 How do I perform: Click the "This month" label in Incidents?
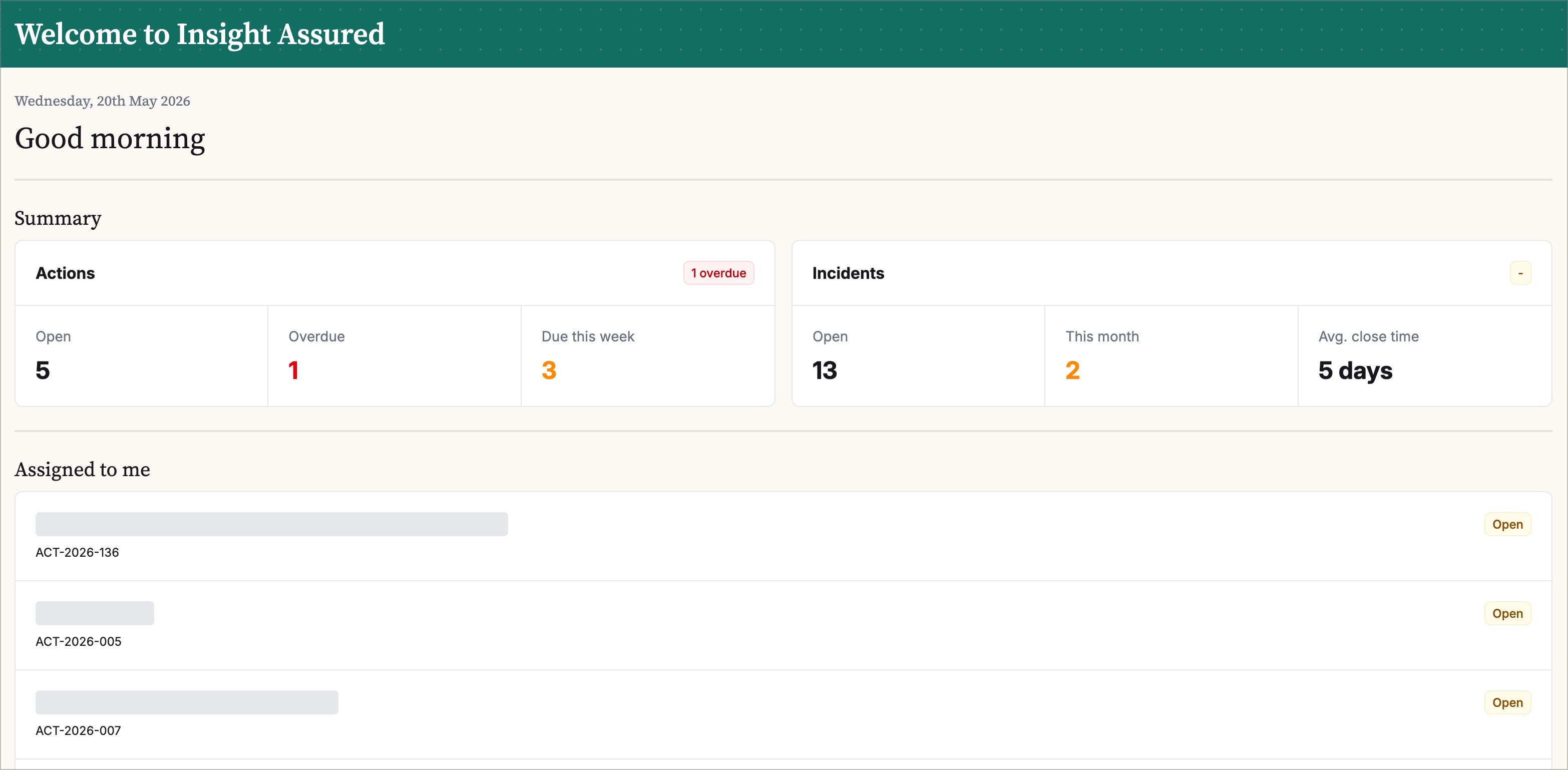[x=1102, y=336]
